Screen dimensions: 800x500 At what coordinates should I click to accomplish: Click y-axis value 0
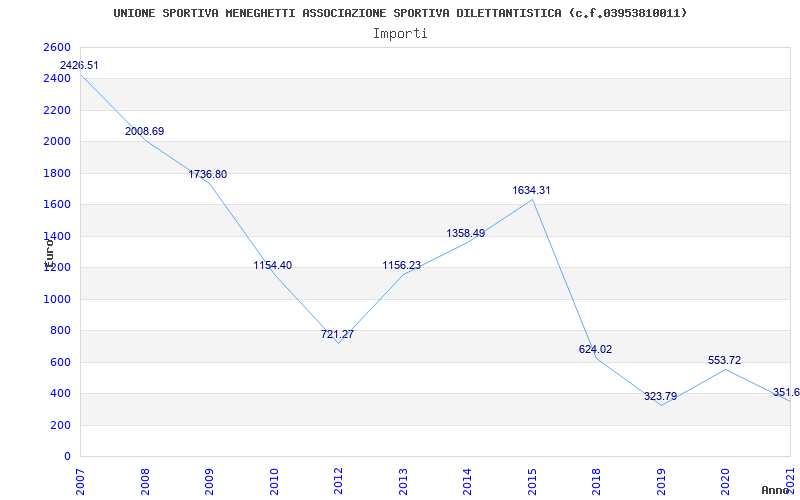point(67,456)
